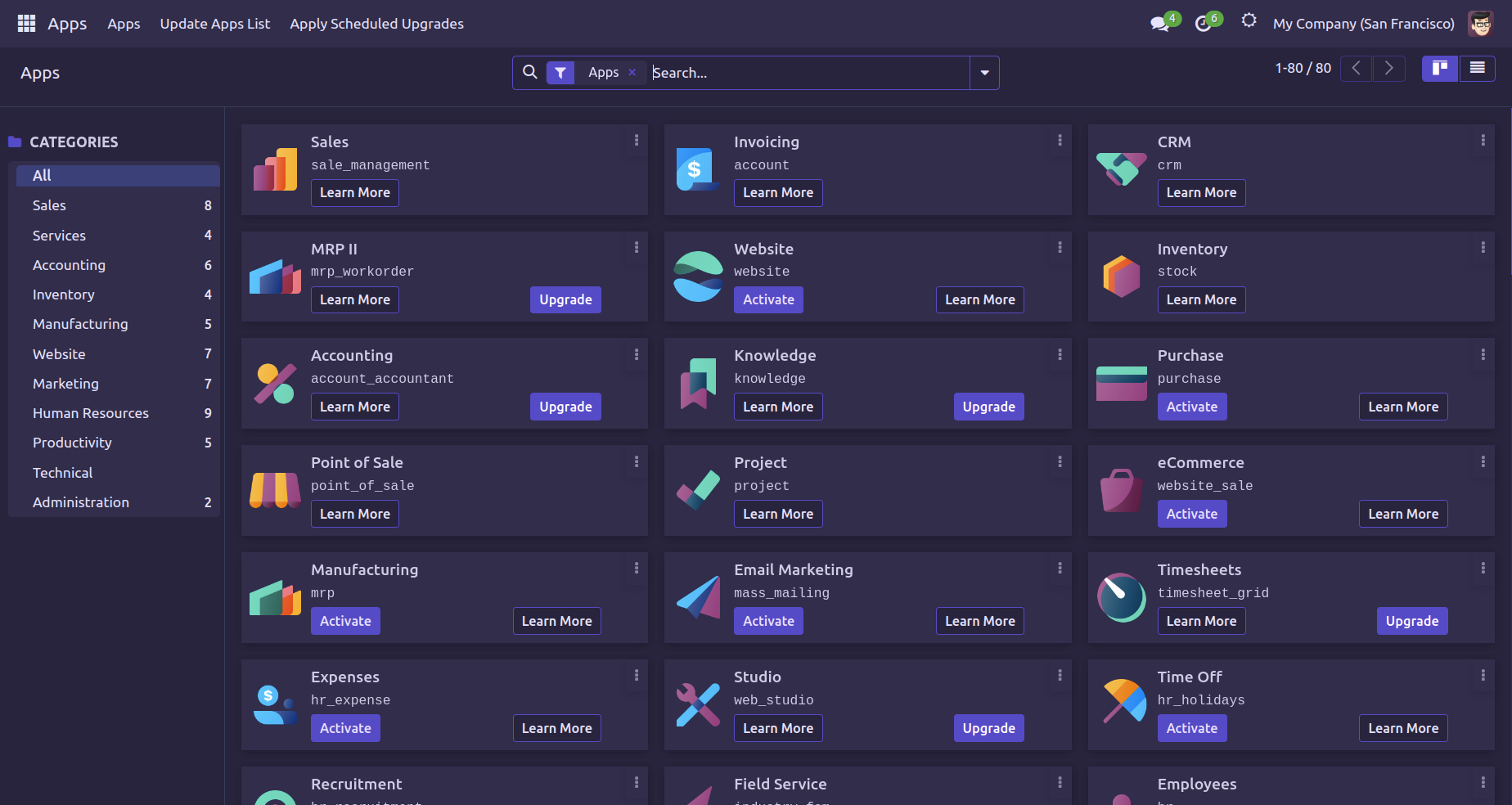
Task: Open the Apps menu item in navbar
Action: click(x=124, y=24)
